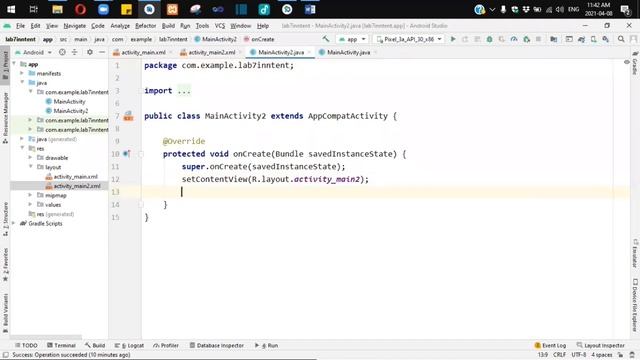Open the Refactor menu
The height and width of the screenshot is (360, 640).
click(x=146, y=26)
